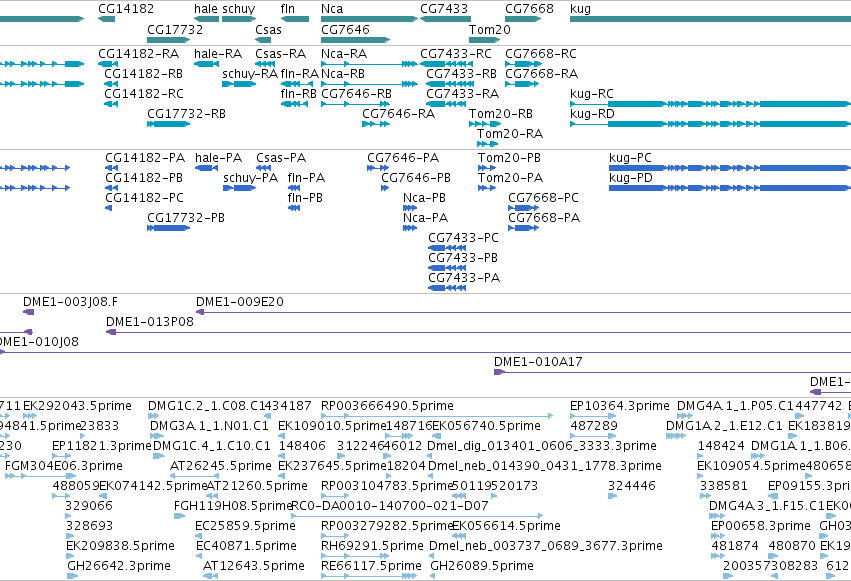Image resolution: width=851 pixels, height=581 pixels.
Task: Click EST EC25859.5prime
Action: click(x=246, y=526)
